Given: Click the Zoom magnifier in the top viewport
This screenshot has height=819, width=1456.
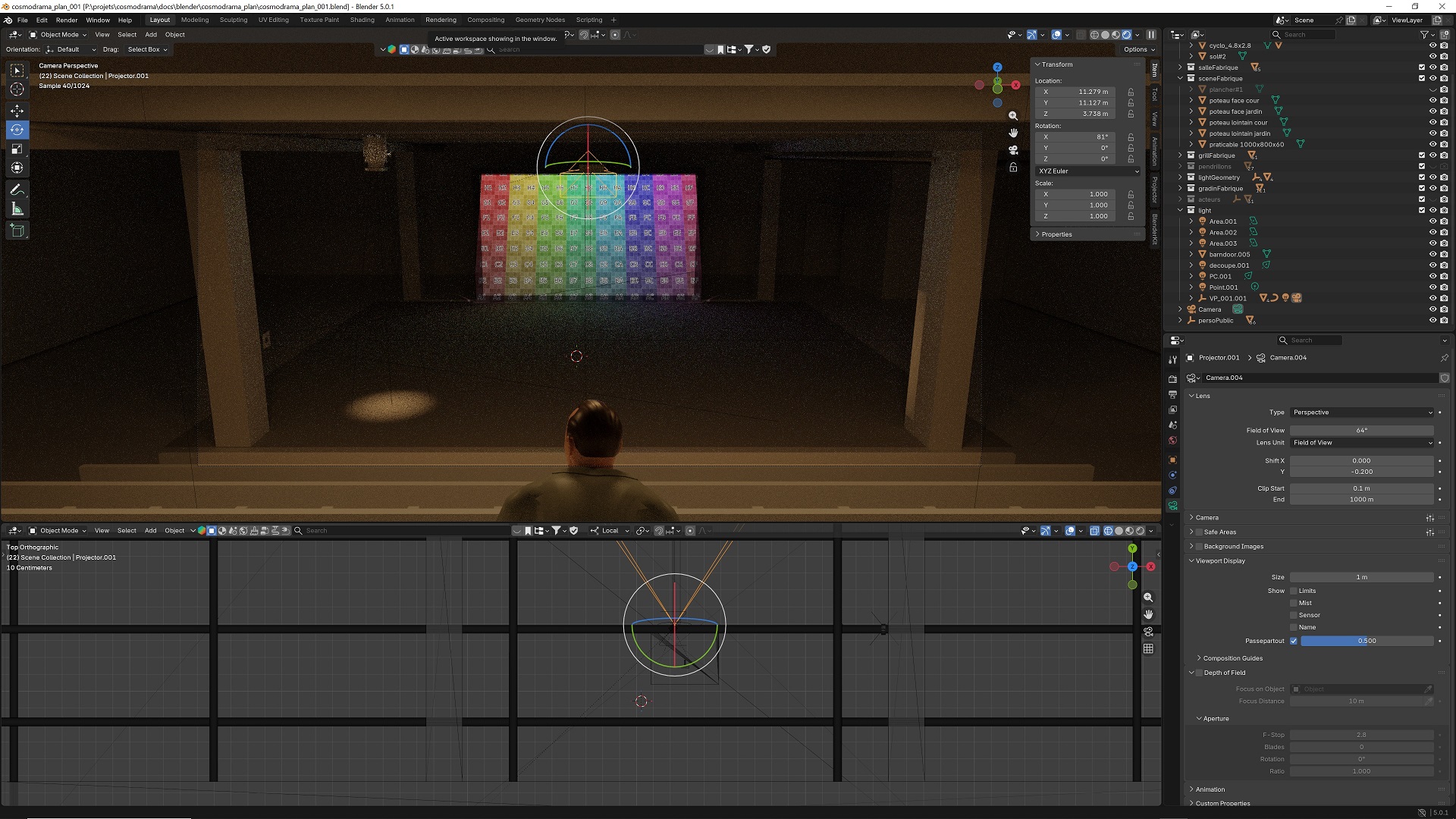Looking at the screenshot, I should pyautogui.click(x=1013, y=116).
